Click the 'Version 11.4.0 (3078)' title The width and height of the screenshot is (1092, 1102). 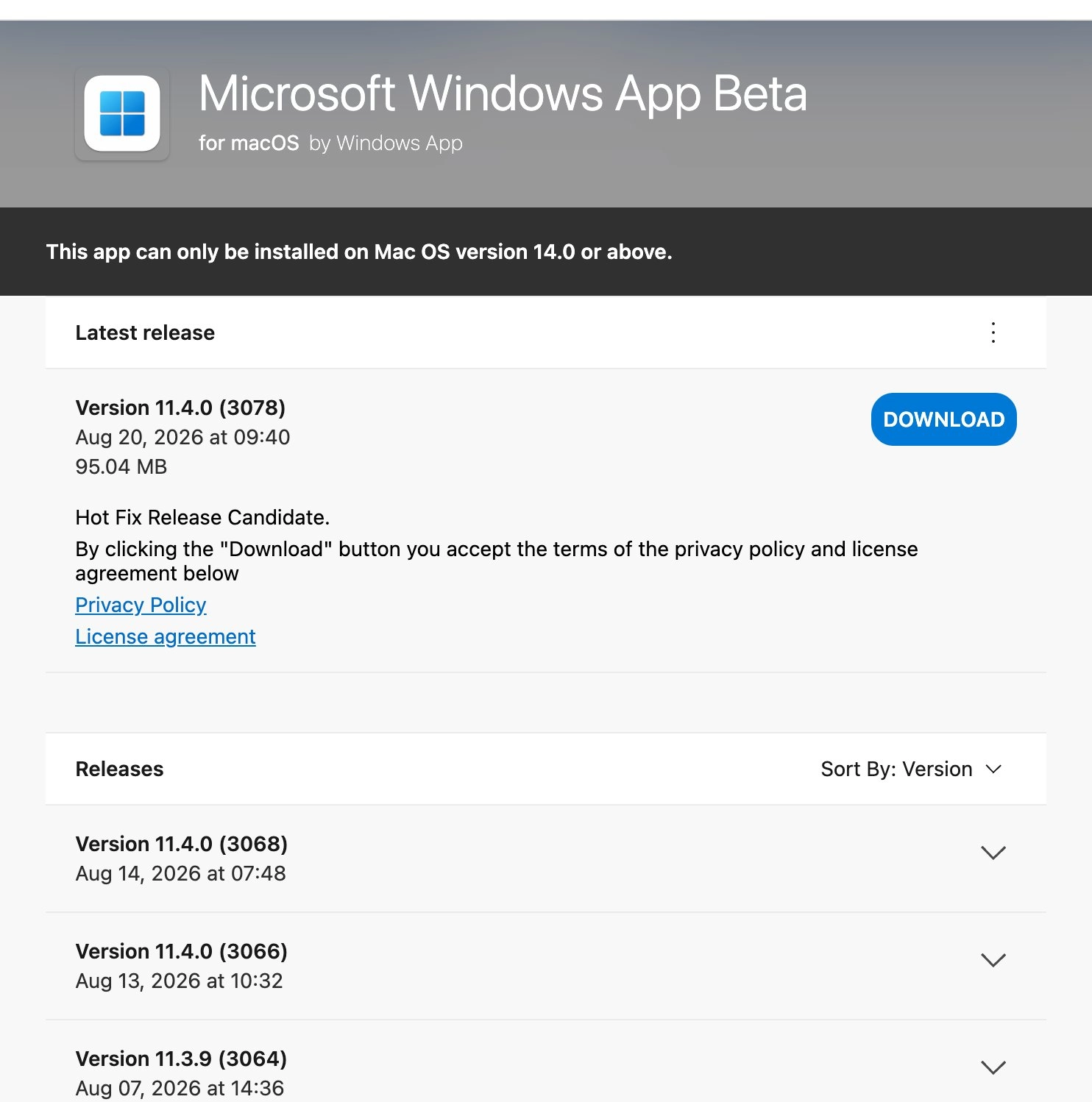(180, 408)
